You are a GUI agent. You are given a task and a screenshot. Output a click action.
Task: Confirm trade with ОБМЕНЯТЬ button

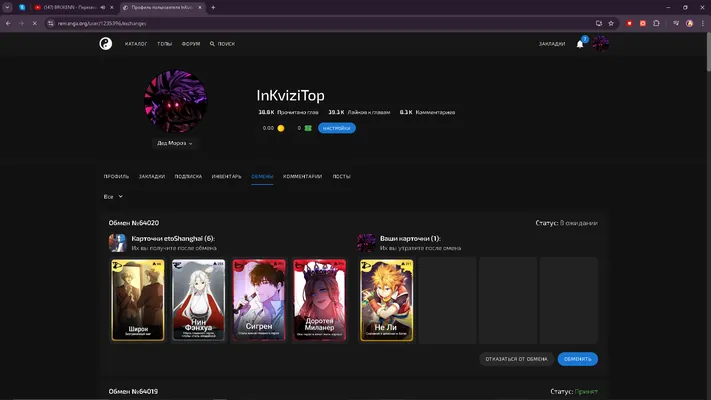(x=578, y=359)
